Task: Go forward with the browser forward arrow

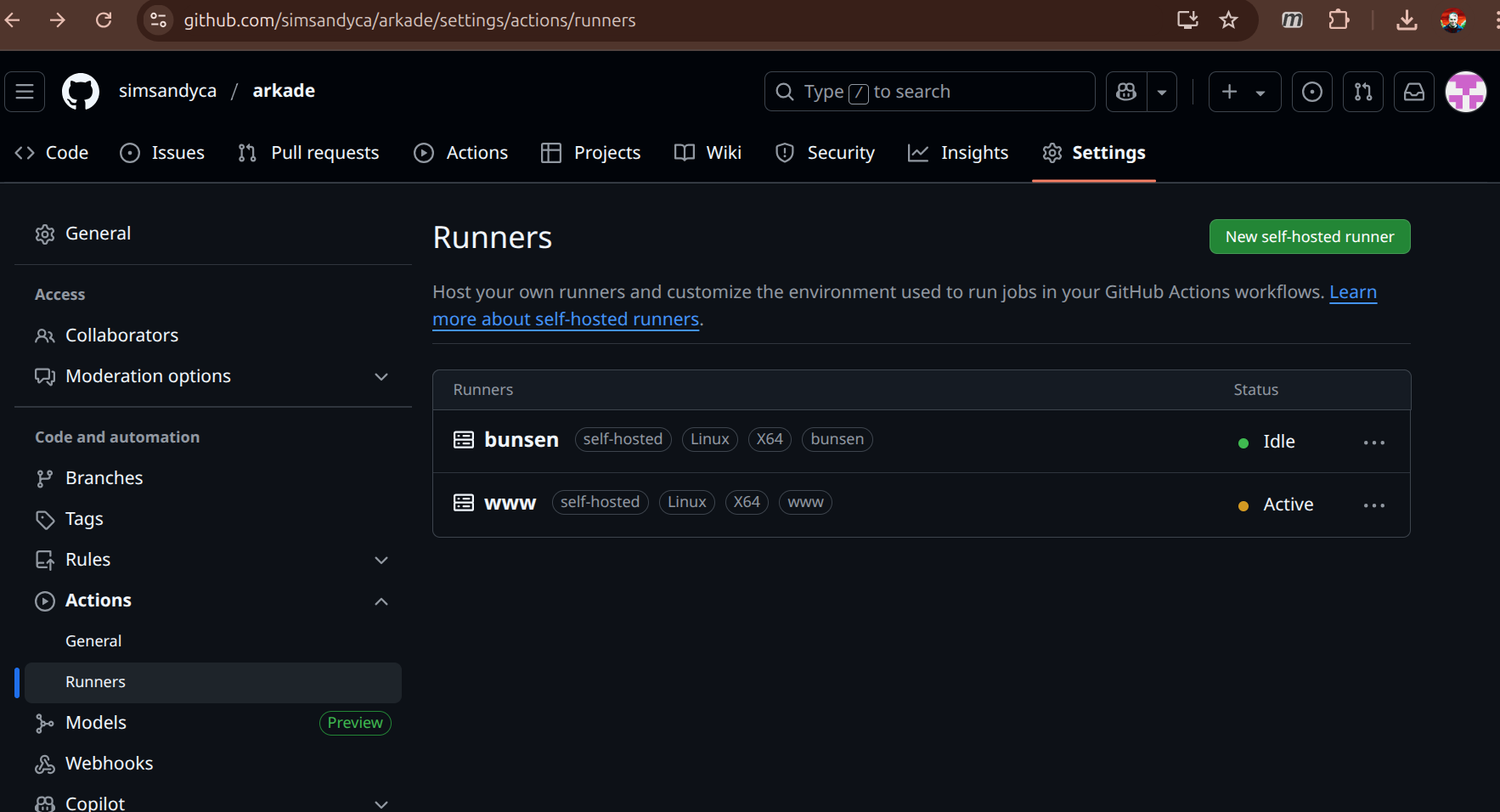Action: tap(57, 20)
